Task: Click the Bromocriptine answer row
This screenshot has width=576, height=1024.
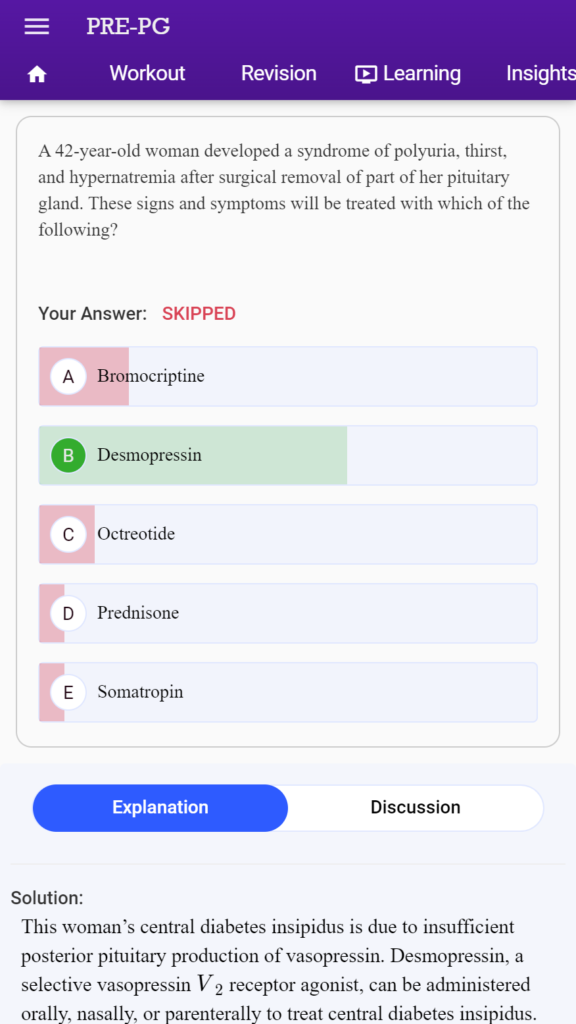Action: coord(288,376)
